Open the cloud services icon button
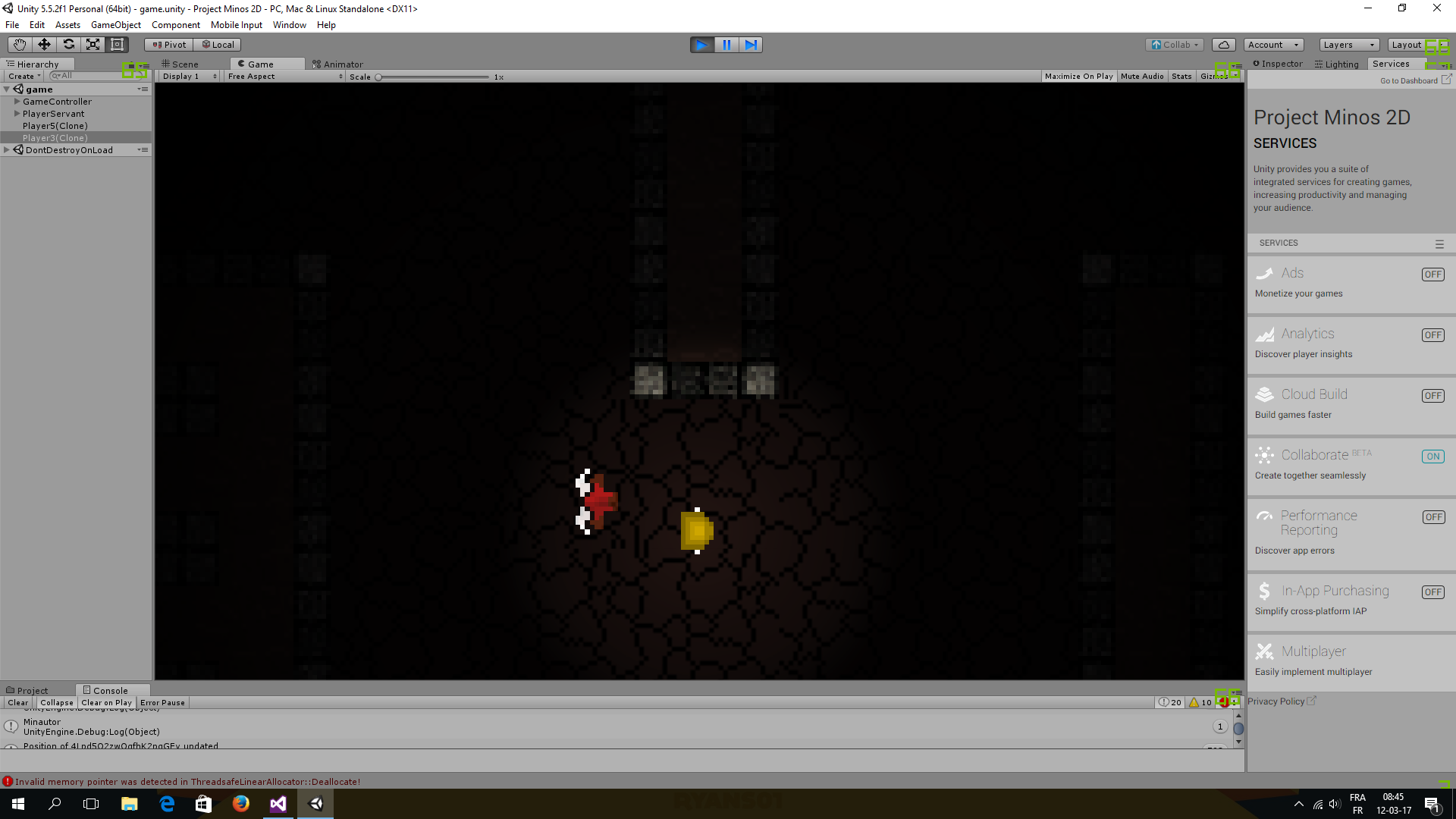 click(x=1223, y=45)
